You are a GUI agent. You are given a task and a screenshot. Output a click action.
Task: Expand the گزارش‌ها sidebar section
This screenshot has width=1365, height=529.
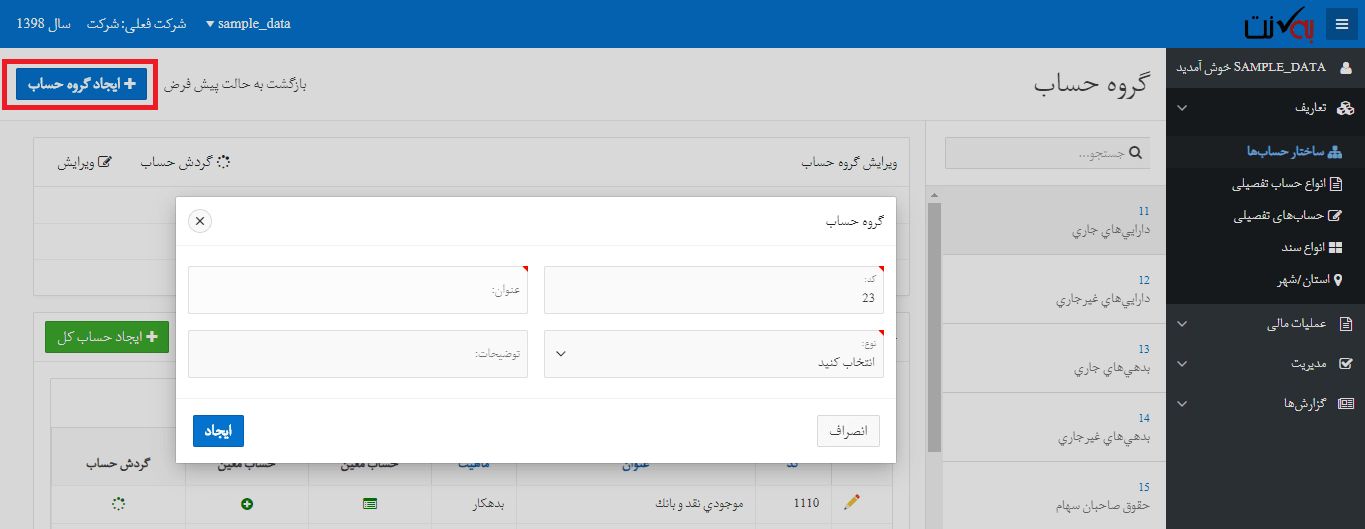point(1265,404)
